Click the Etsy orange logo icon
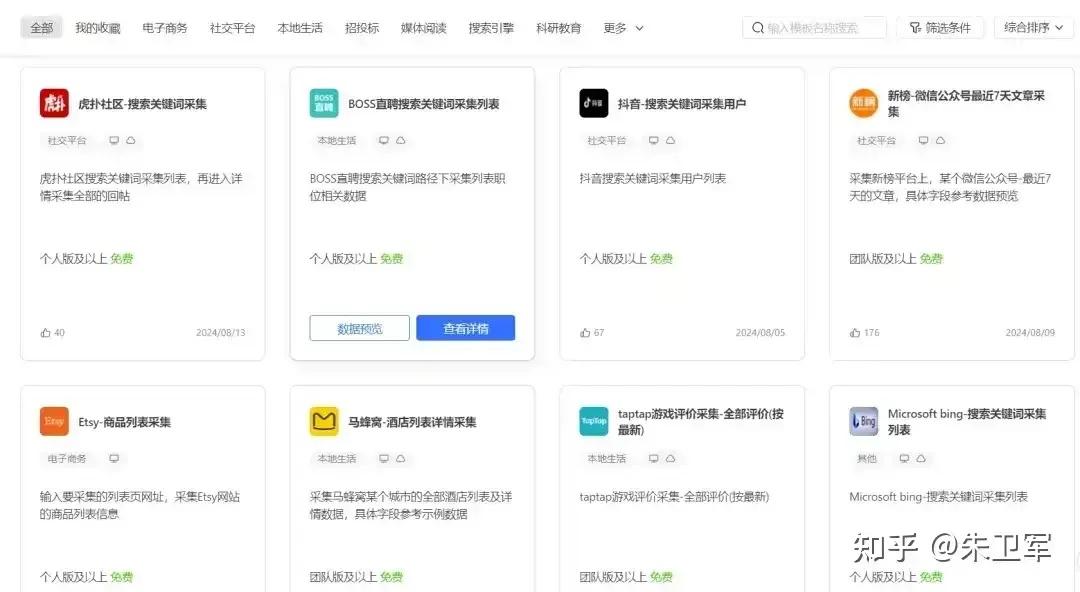Viewport: 1080px width, 592px height. pos(54,421)
